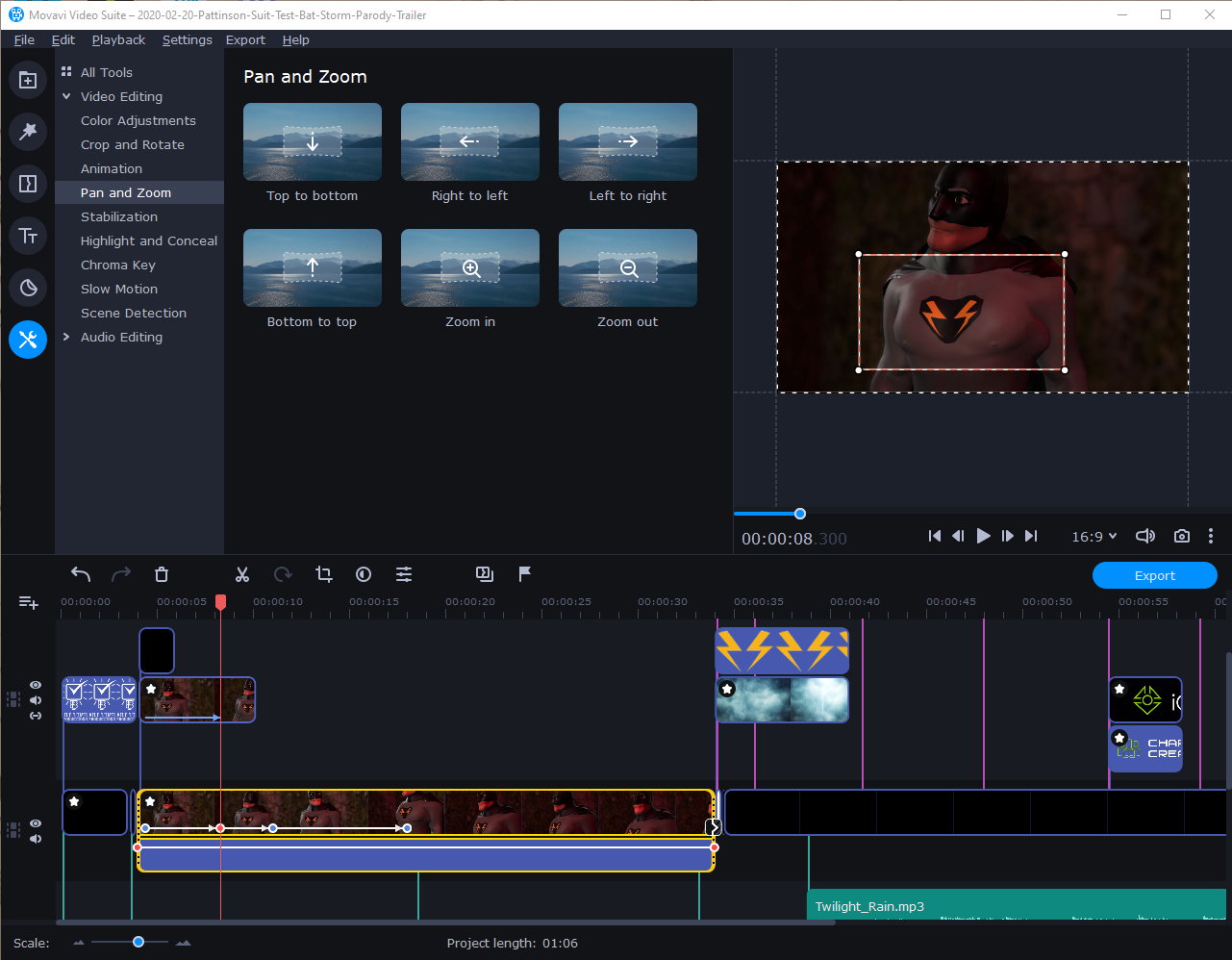Image resolution: width=1232 pixels, height=960 pixels.
Task: Click the blue Export button
Action: pos(1154,574)
